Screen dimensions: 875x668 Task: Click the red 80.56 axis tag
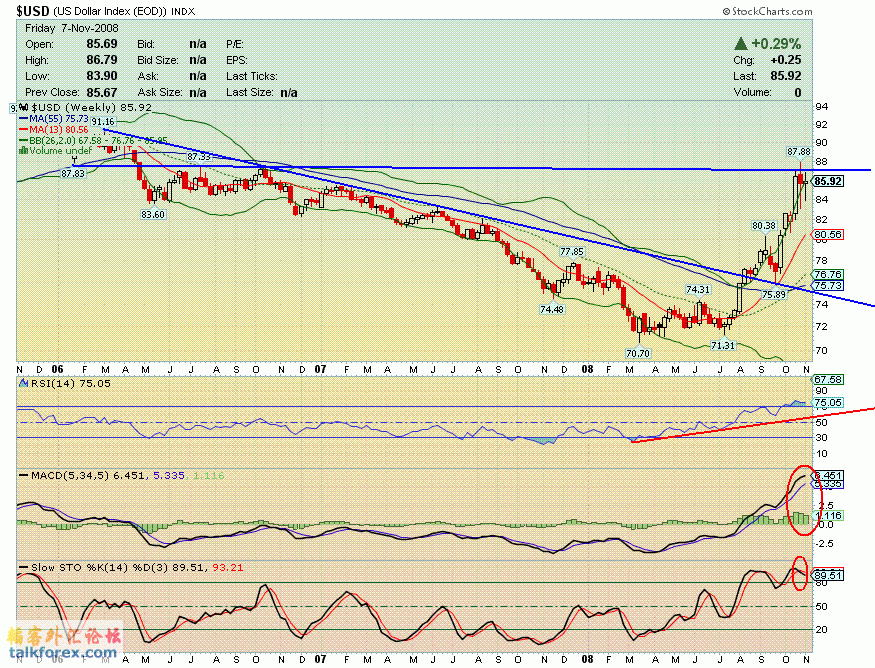828,235
